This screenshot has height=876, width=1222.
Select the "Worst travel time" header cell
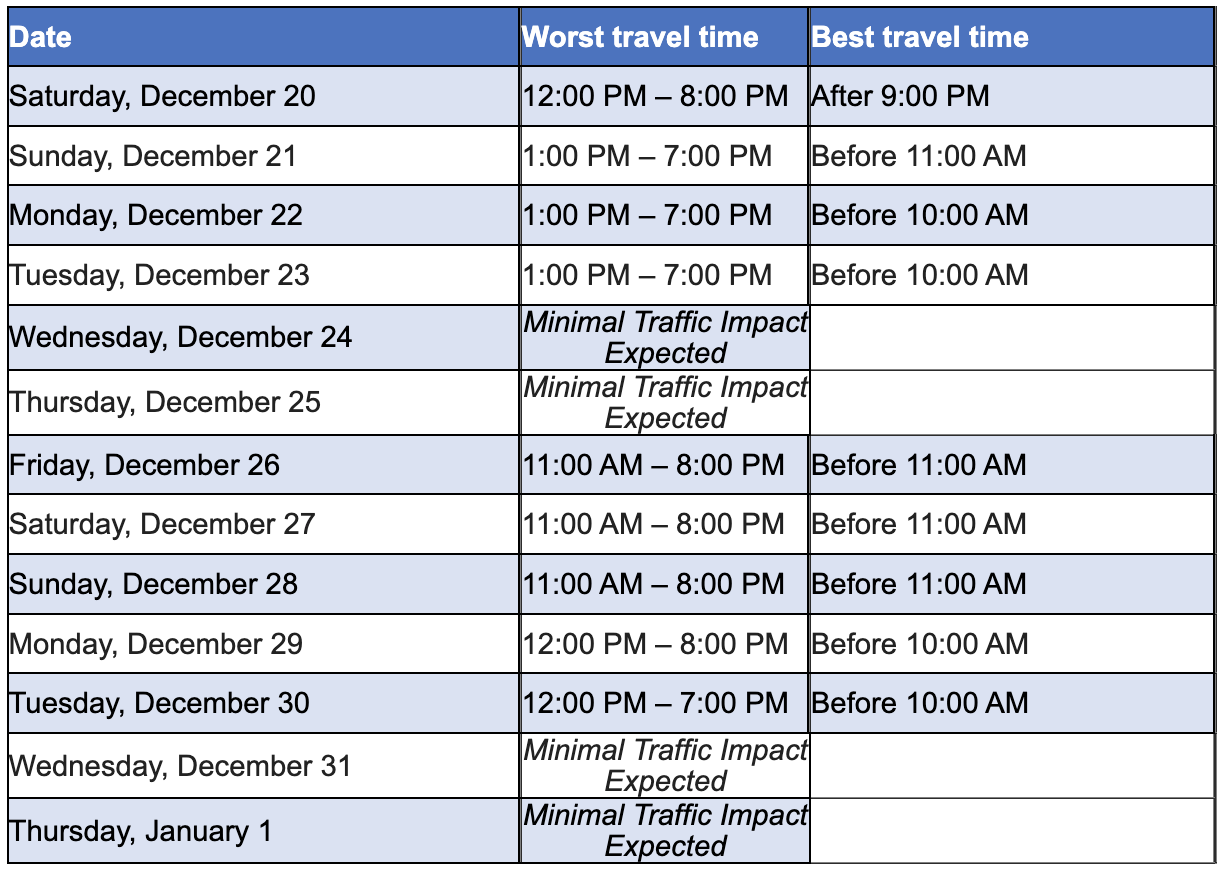[x=640, y=38]
